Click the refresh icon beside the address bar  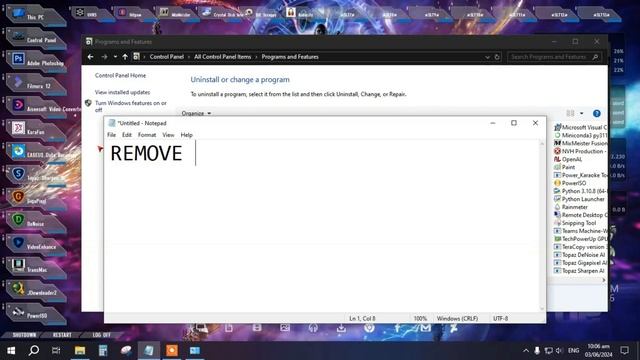click(497, 57)
